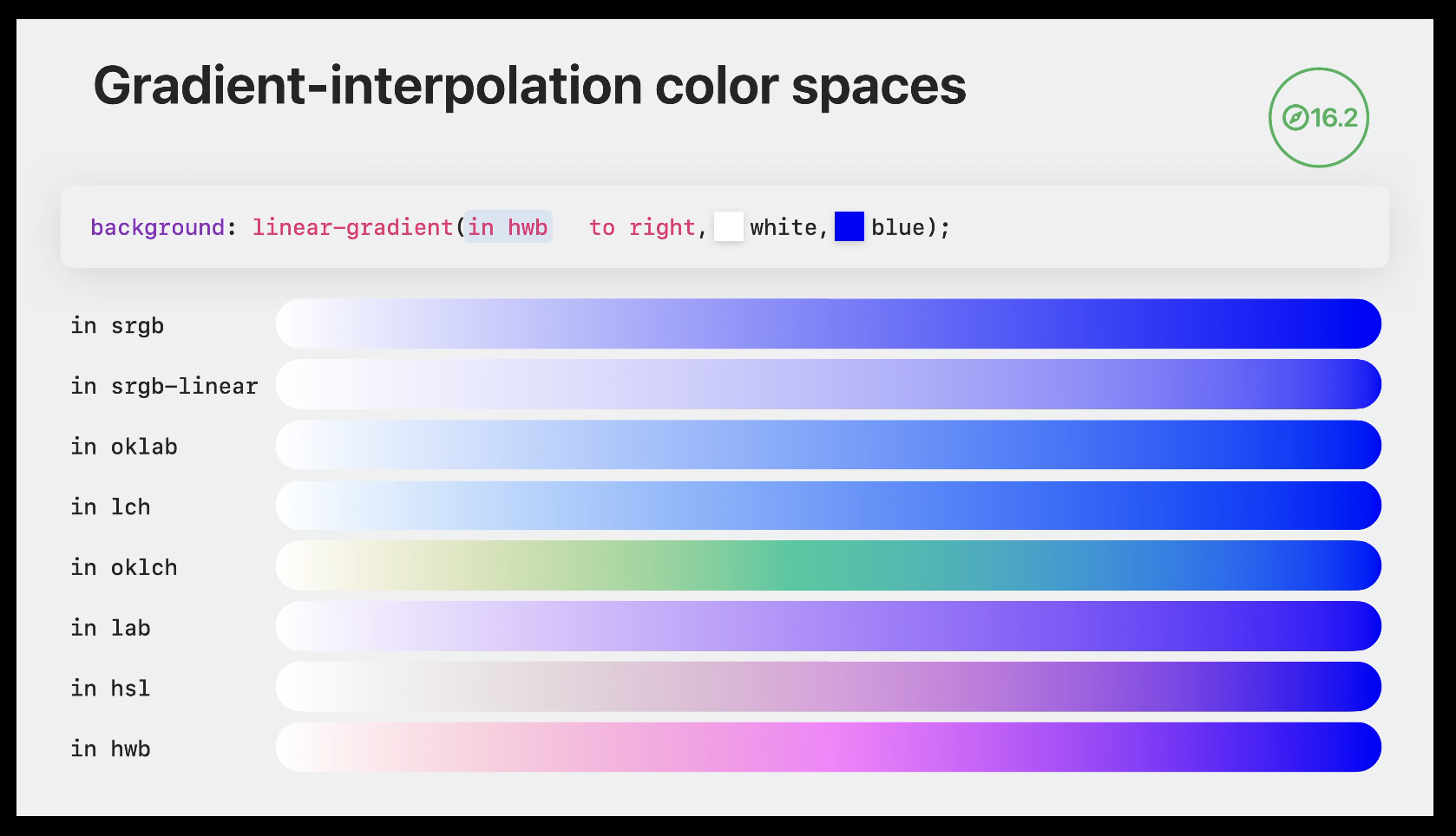Click the 'in srgb' gradient bar
This screenshot has height=836, width=1456.
pos(829,324)
